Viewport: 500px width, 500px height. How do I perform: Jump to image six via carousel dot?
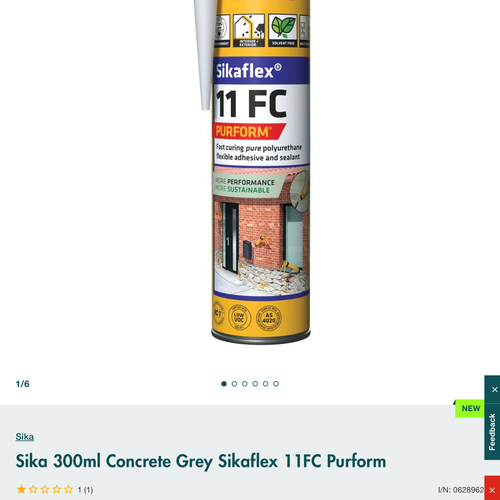pyautogui.click(x=276, y=384)
